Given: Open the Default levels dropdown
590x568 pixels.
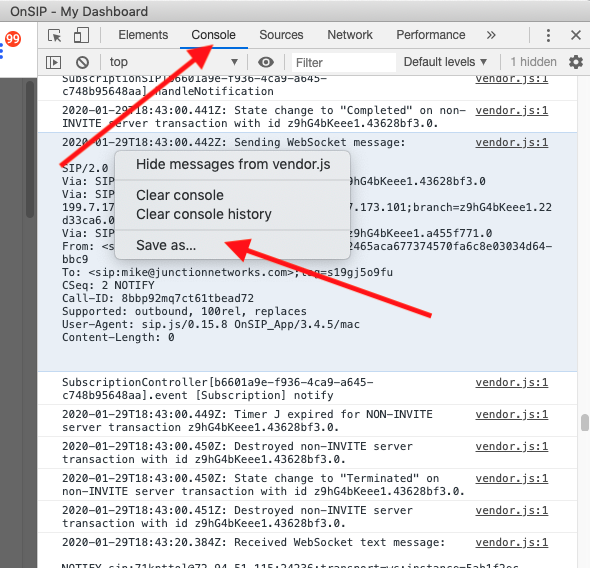Looking at the screenshot, I should [x=446, y=62].
